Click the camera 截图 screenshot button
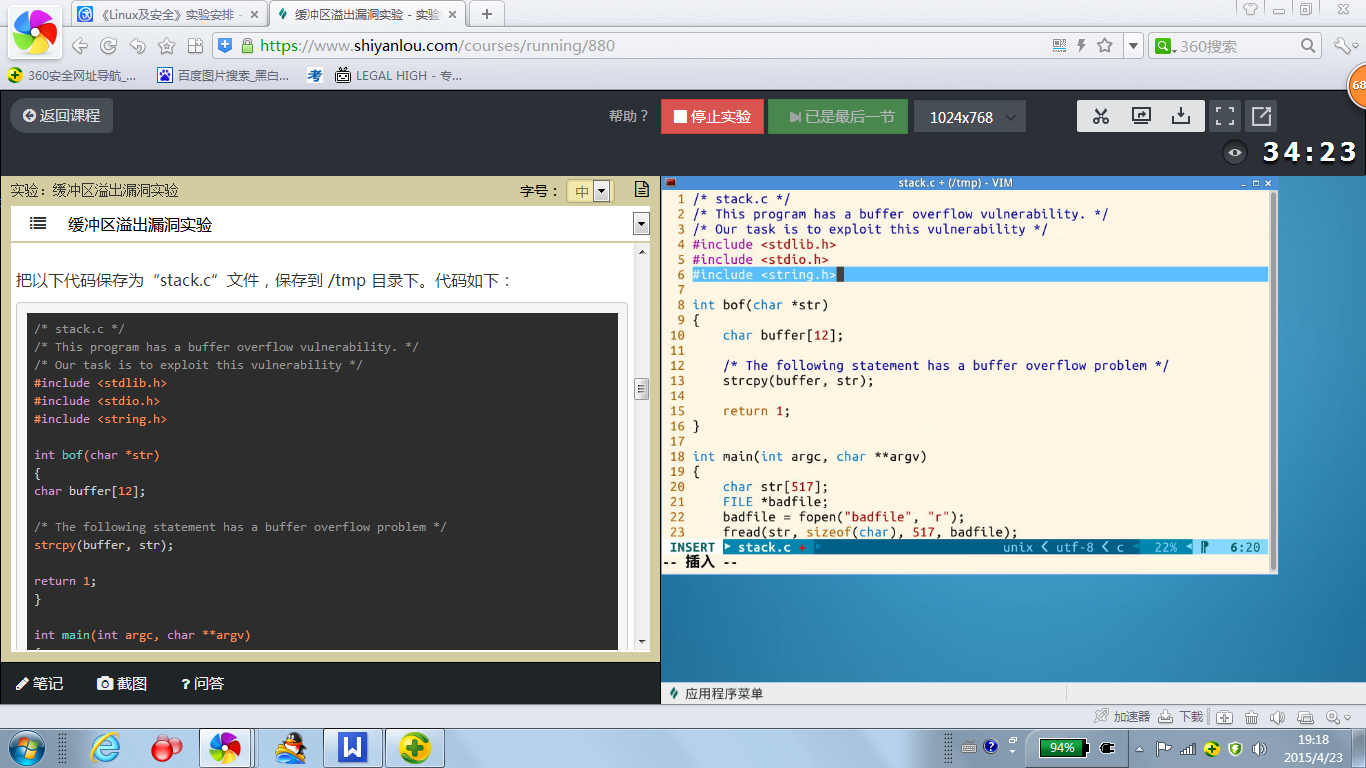 pos(122,684)
